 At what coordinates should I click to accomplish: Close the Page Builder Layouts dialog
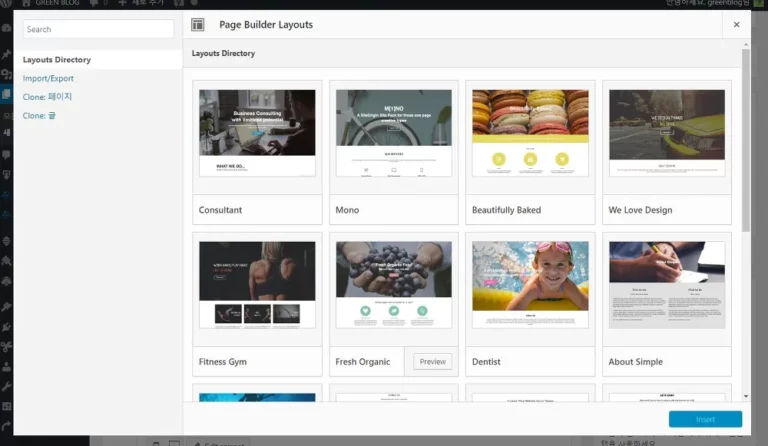736,24
